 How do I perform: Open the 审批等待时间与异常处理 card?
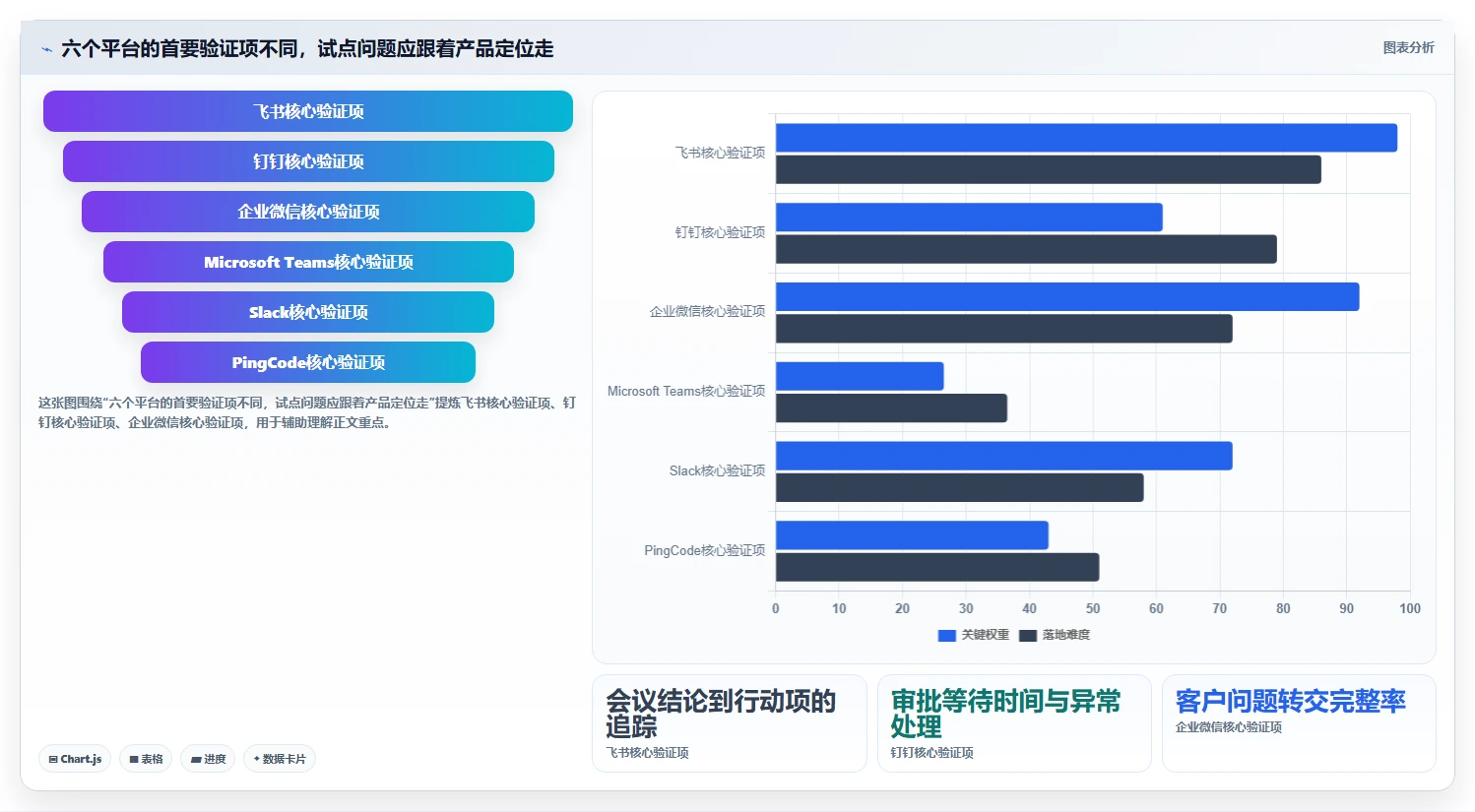(1014, 723)
